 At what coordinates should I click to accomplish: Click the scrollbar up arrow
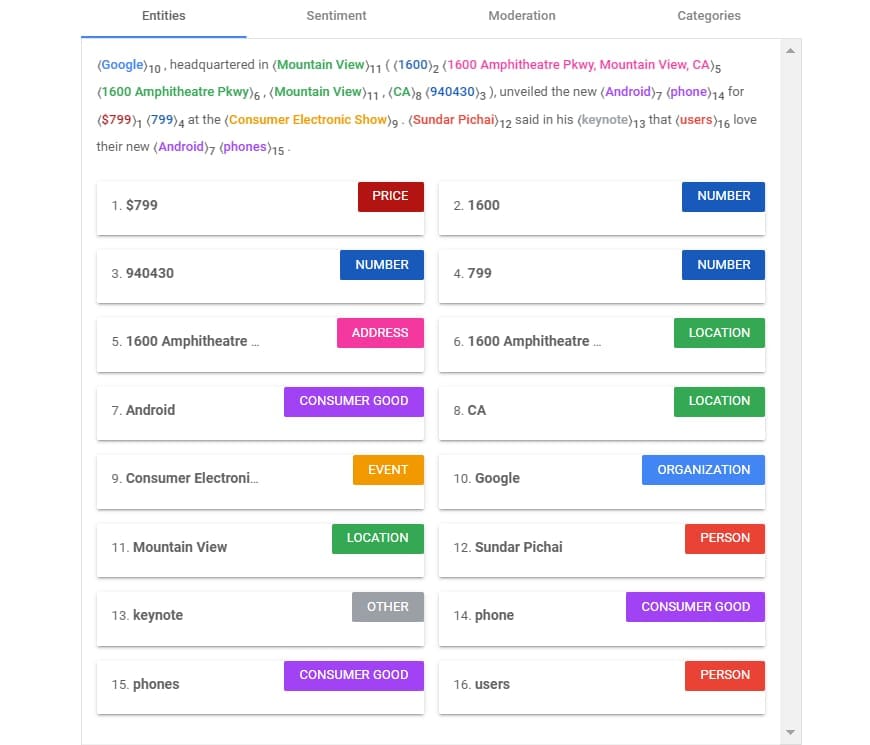pos(789,50)
